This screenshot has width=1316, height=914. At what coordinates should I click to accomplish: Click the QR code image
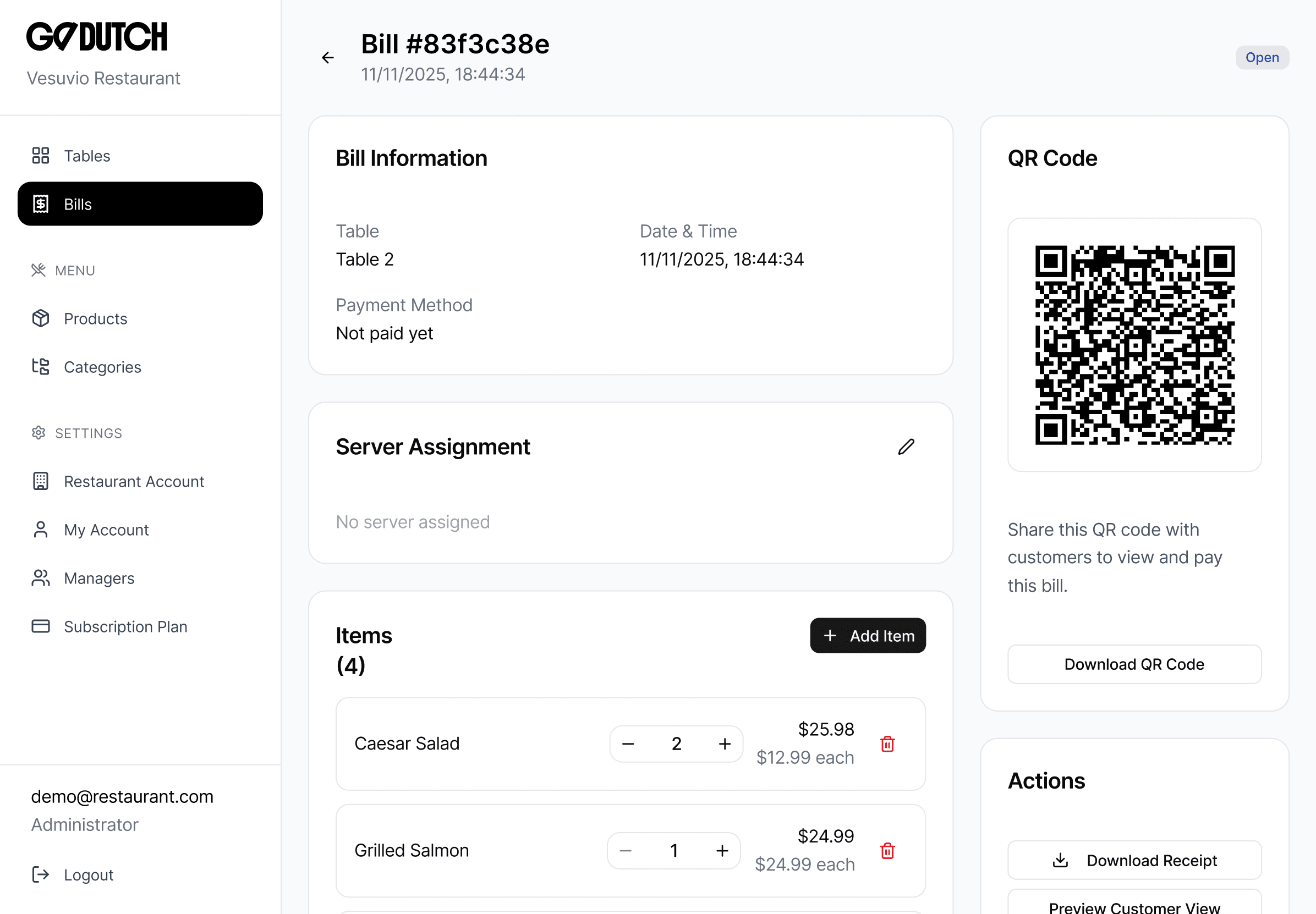(x=1134, y=345)
